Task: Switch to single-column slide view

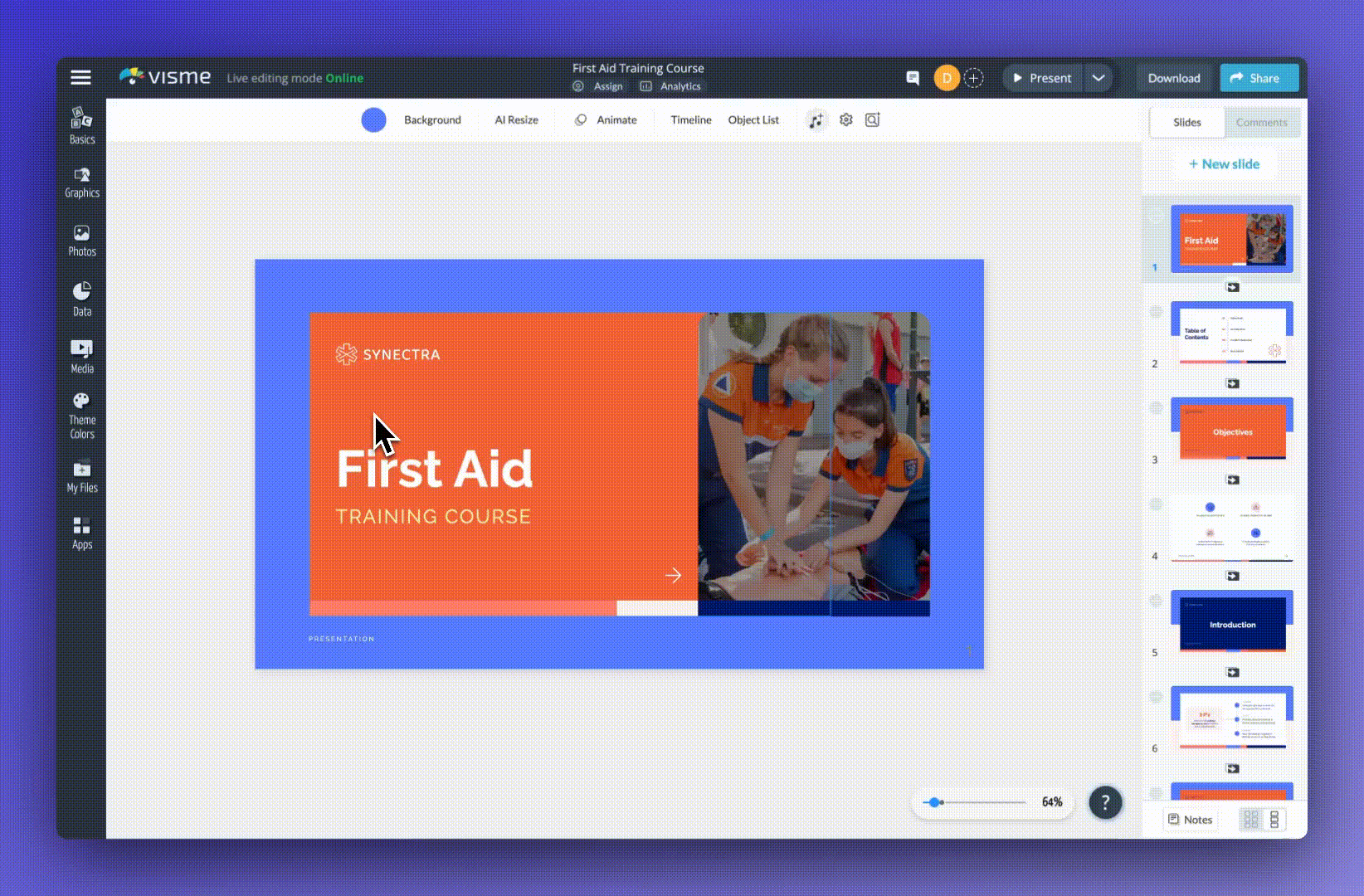Action: 1274,819
